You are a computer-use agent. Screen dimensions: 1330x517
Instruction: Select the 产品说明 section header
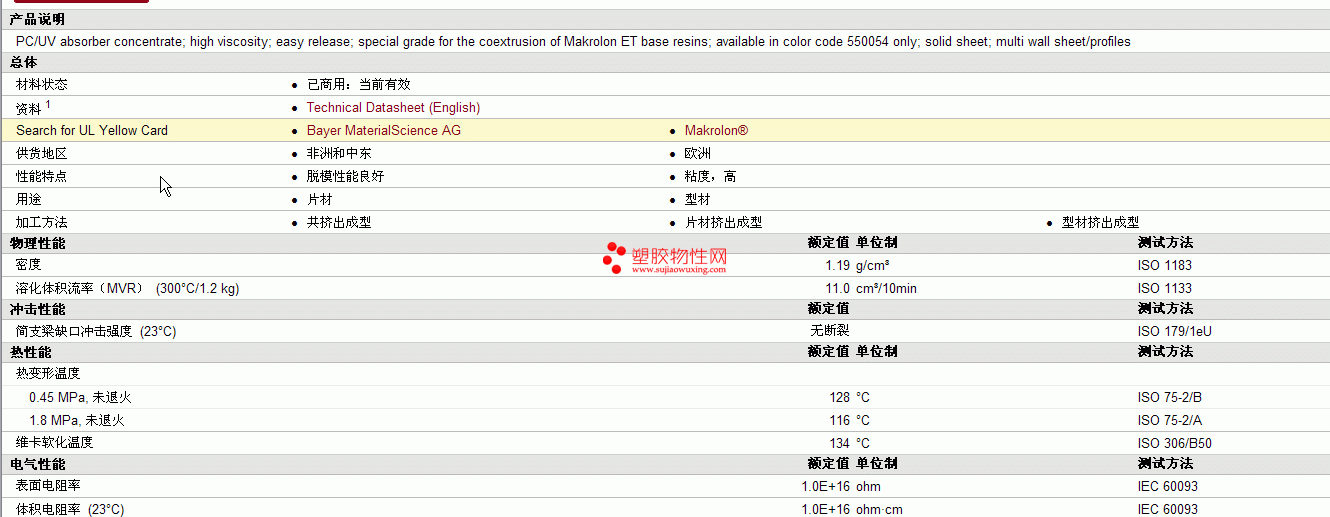coord(37,19)
